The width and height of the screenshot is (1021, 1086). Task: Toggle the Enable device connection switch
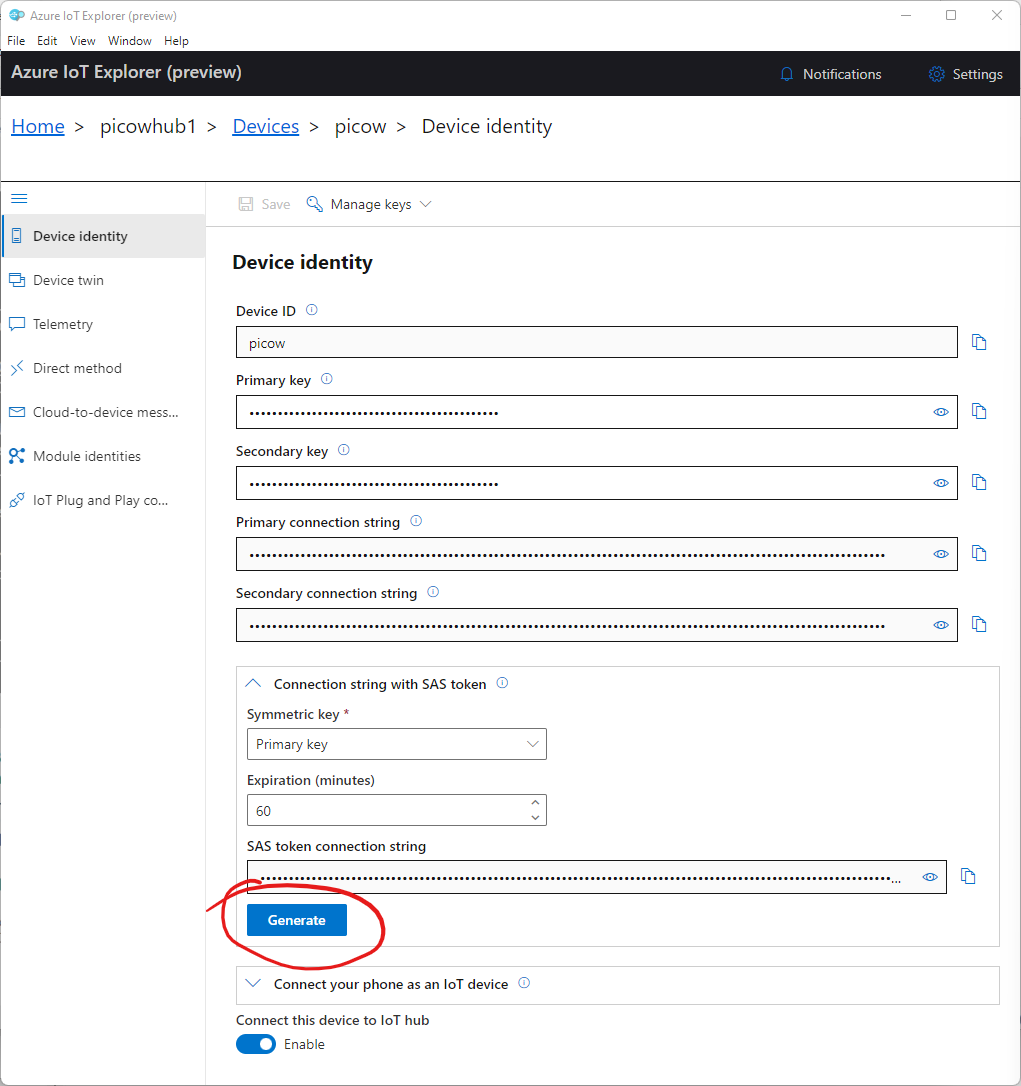point(256,1044)
